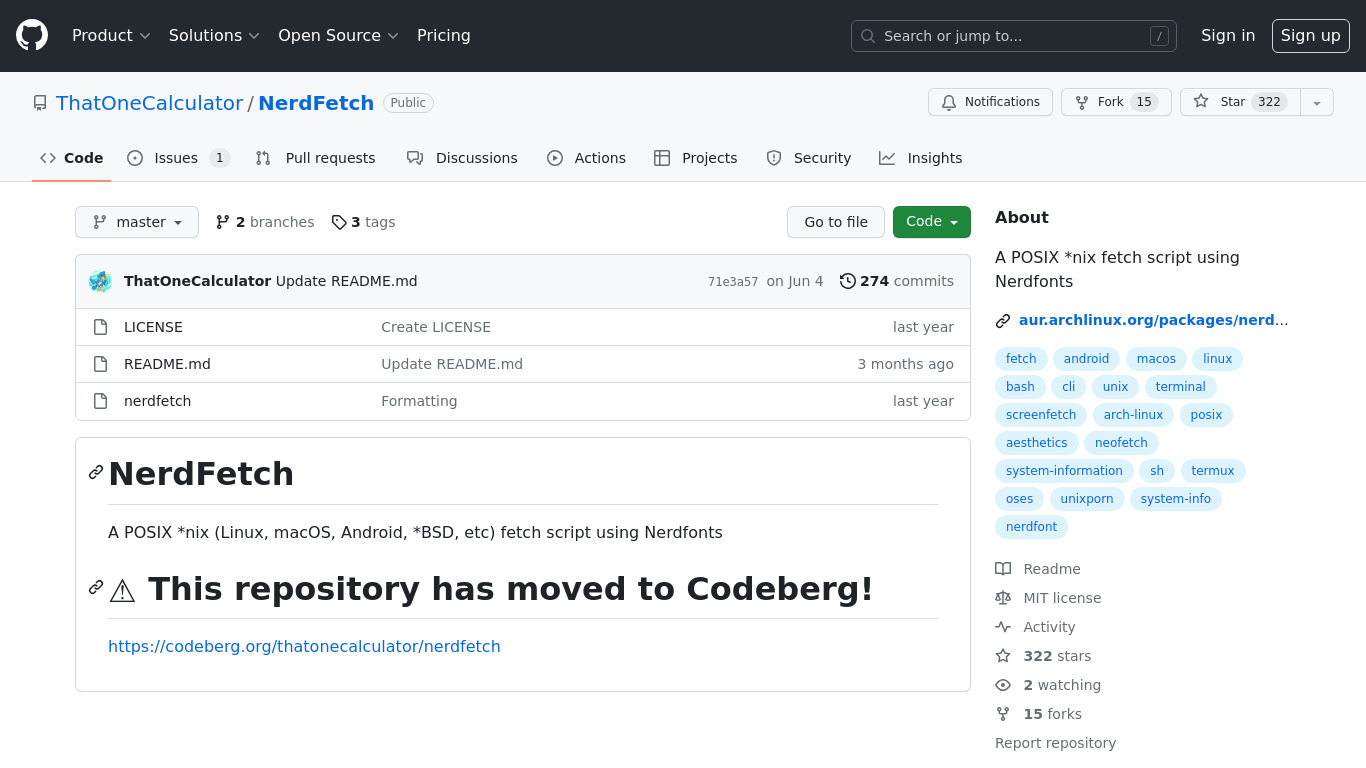Focus the Search or jump to field

(1014, 36)
